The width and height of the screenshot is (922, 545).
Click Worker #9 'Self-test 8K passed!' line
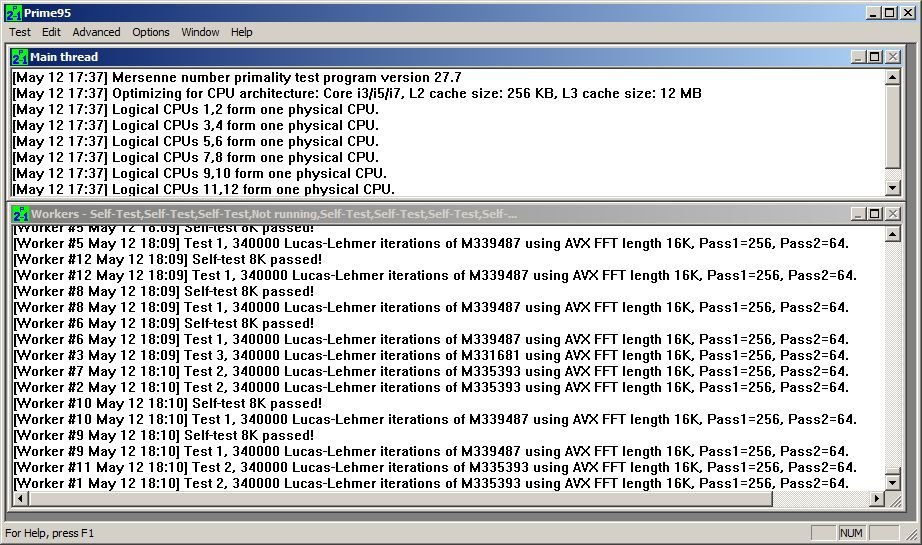tap(163, 436)
